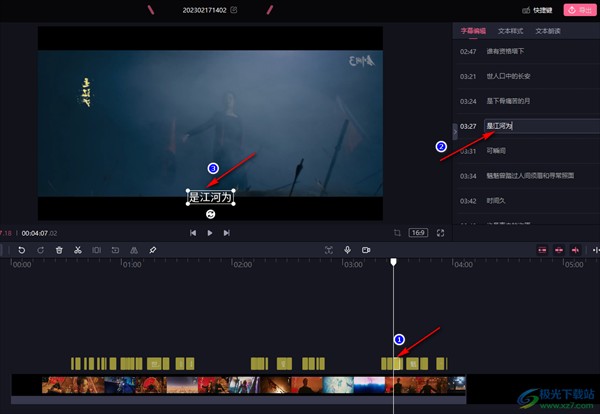Click the camera record icon in toolbar
Screen dimensions: 600x414
click(366, 249)
